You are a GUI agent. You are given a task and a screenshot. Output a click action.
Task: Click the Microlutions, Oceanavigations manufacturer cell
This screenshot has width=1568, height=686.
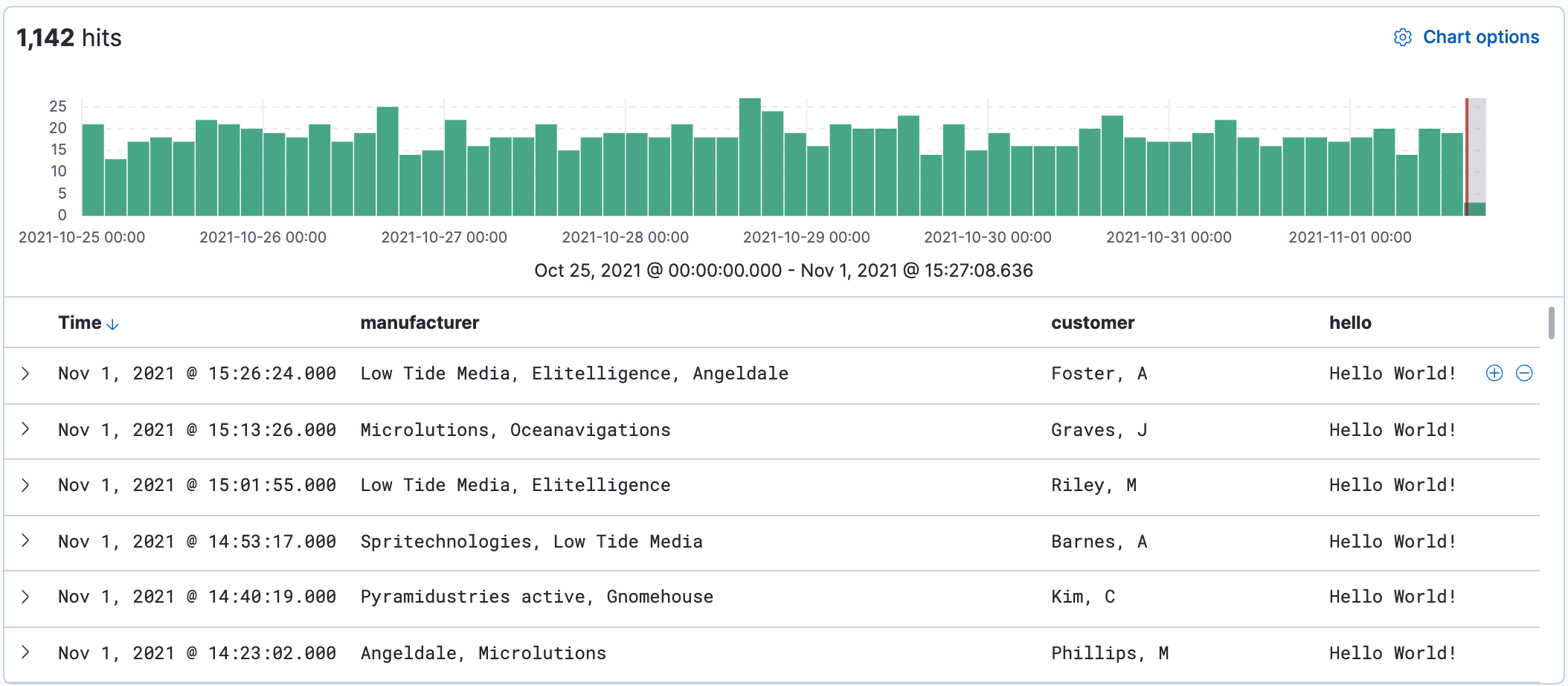515,430
